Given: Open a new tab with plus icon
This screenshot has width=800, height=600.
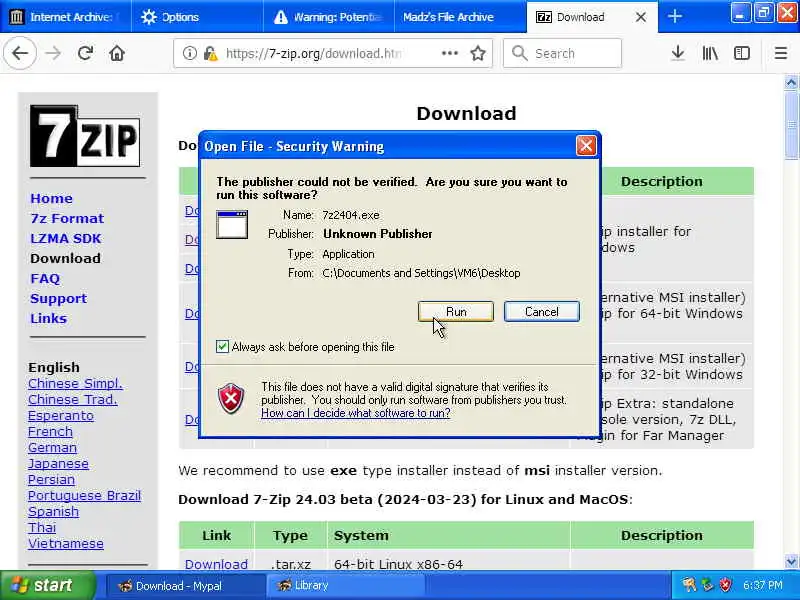Looking at the screenshot, I should point(674,17).
